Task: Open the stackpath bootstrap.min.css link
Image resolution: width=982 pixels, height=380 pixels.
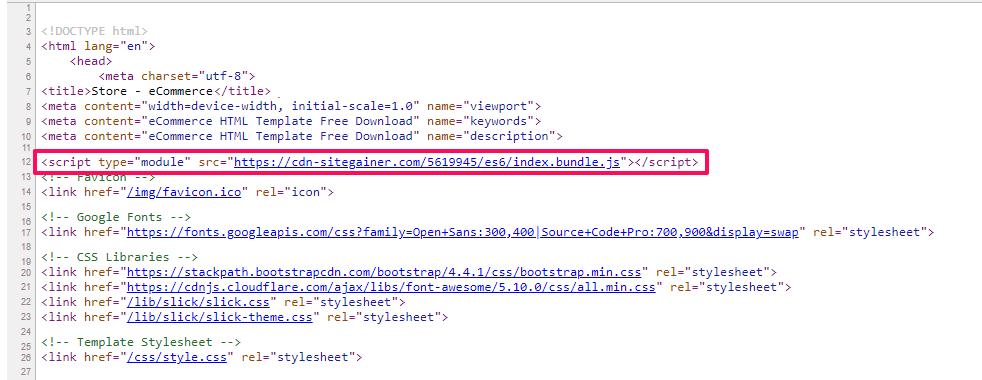Action: (385, 272)
